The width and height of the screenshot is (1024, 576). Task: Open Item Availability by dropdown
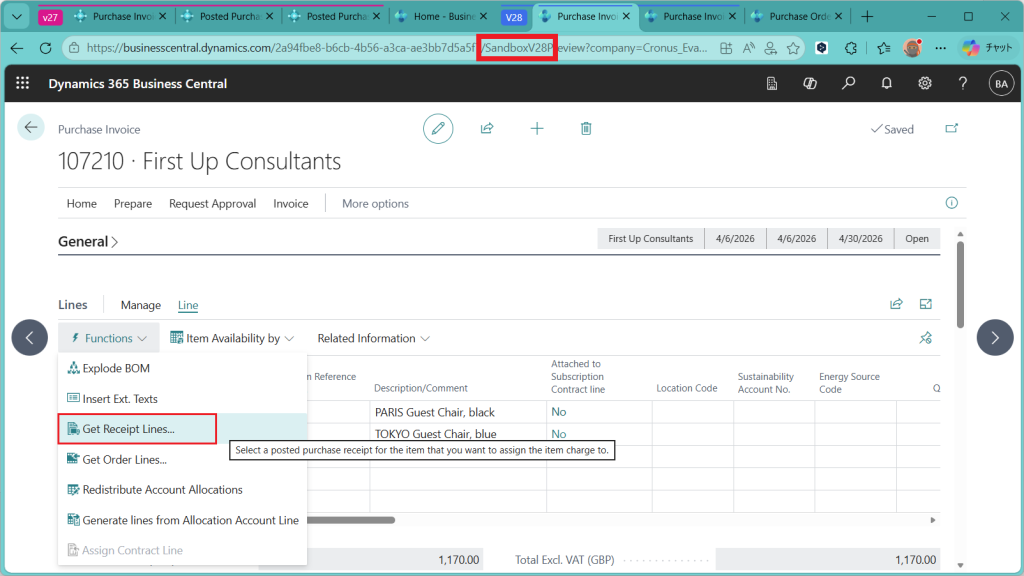pos(232,338)
